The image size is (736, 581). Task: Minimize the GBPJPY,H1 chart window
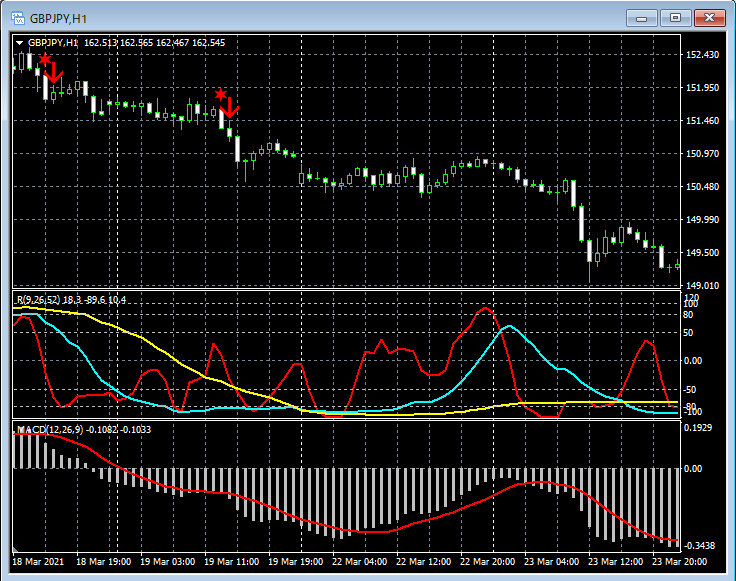click(641, 18)
